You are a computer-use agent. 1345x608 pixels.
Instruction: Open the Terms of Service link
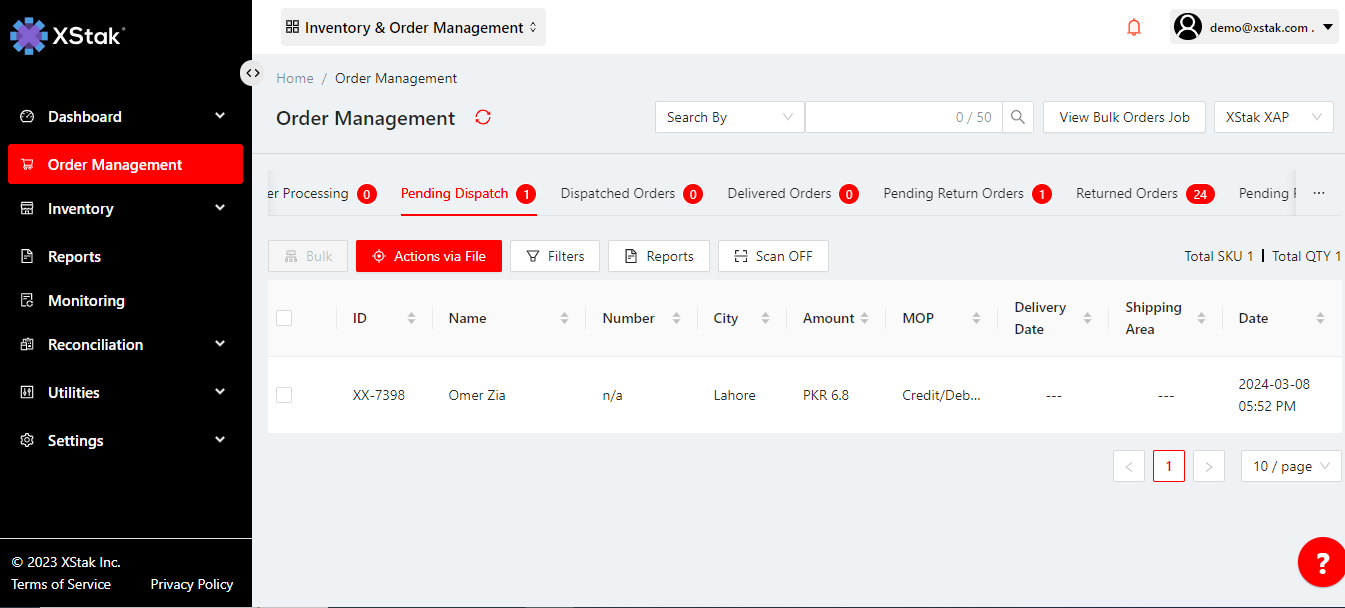click(x=61, y=584)
